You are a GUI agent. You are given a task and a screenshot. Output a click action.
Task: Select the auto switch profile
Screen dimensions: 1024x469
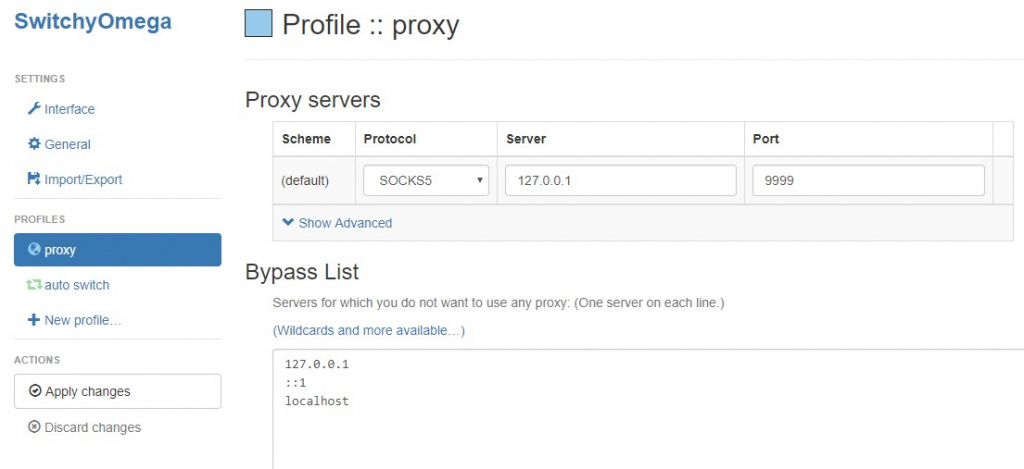[x=76, y=285]
